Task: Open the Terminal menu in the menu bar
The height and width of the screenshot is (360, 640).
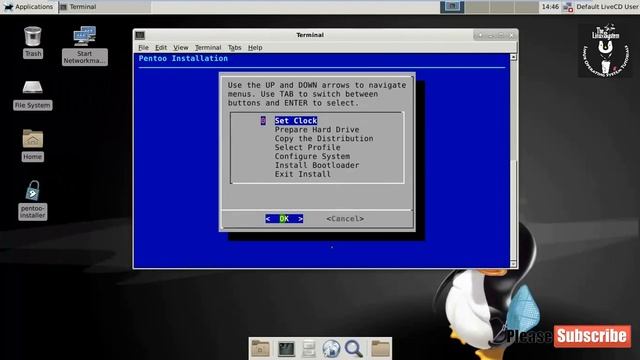Action: [x=208, y=48]
